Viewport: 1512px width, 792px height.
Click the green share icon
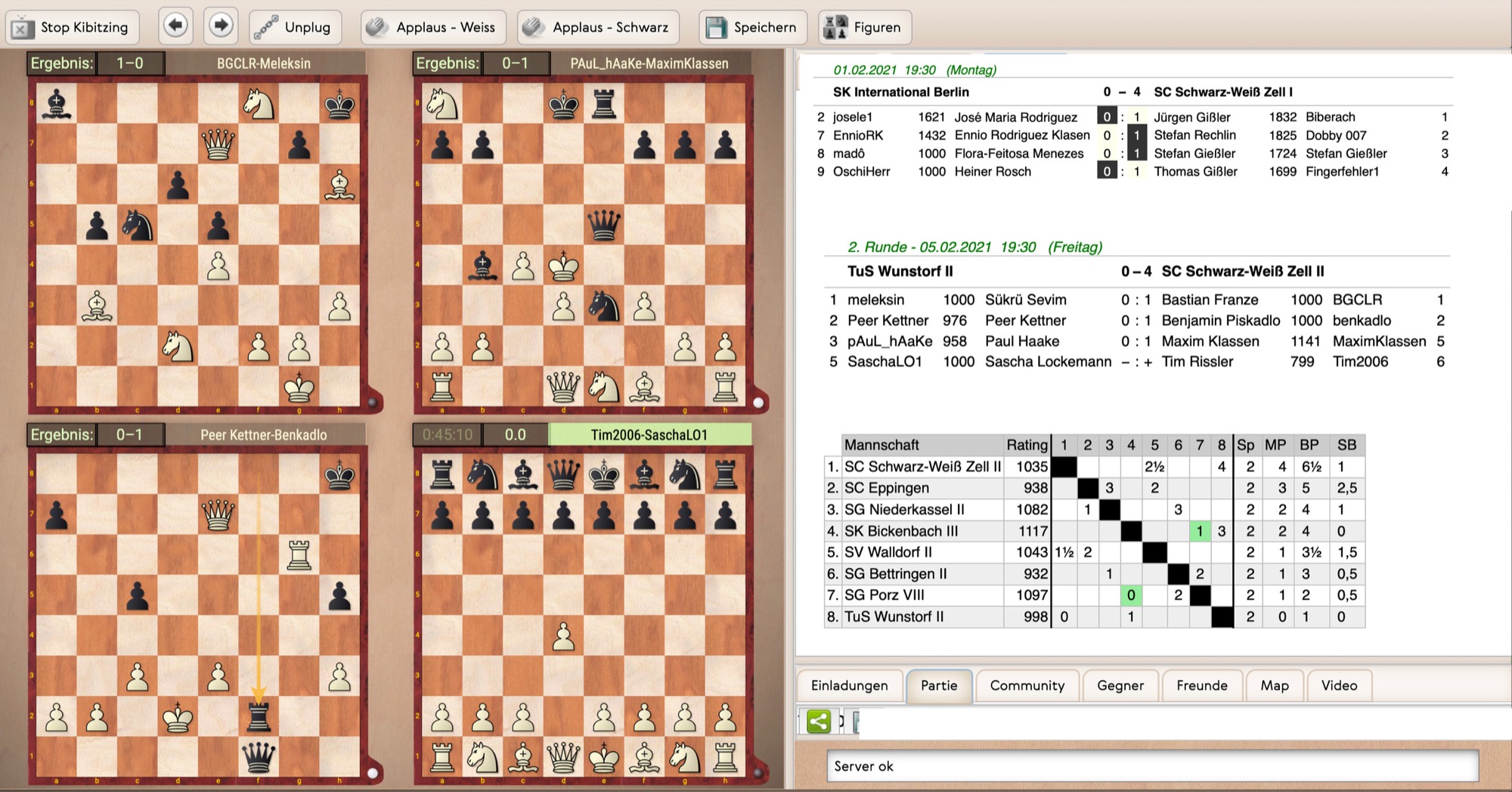click(819, 722)
